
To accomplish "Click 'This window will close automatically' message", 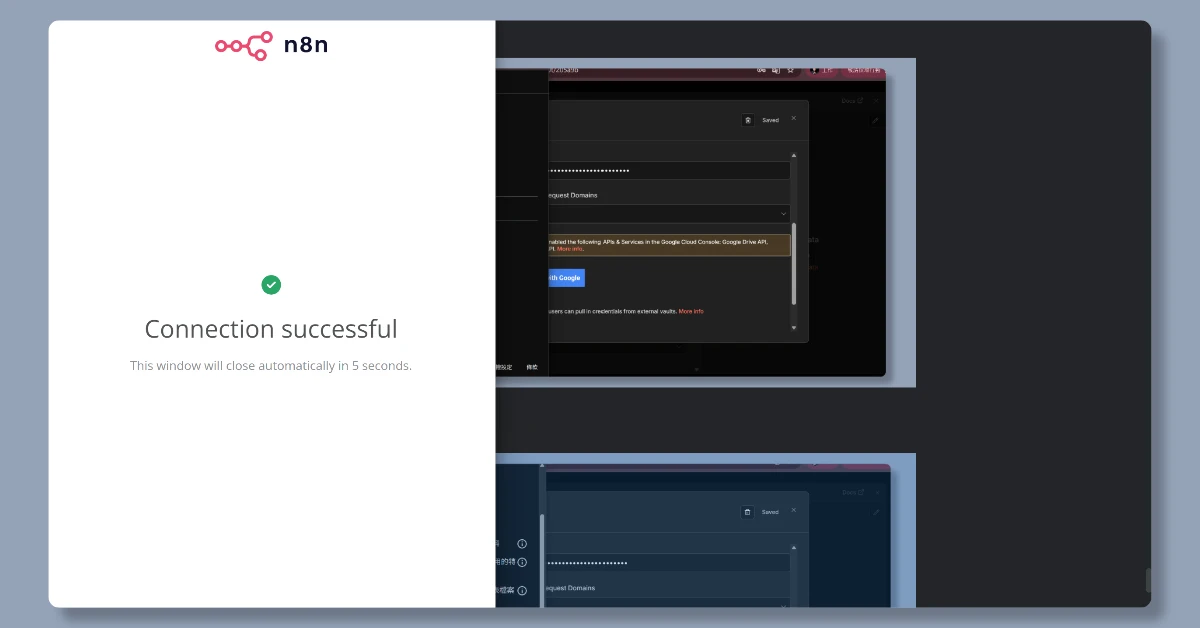I will point(271,366).
